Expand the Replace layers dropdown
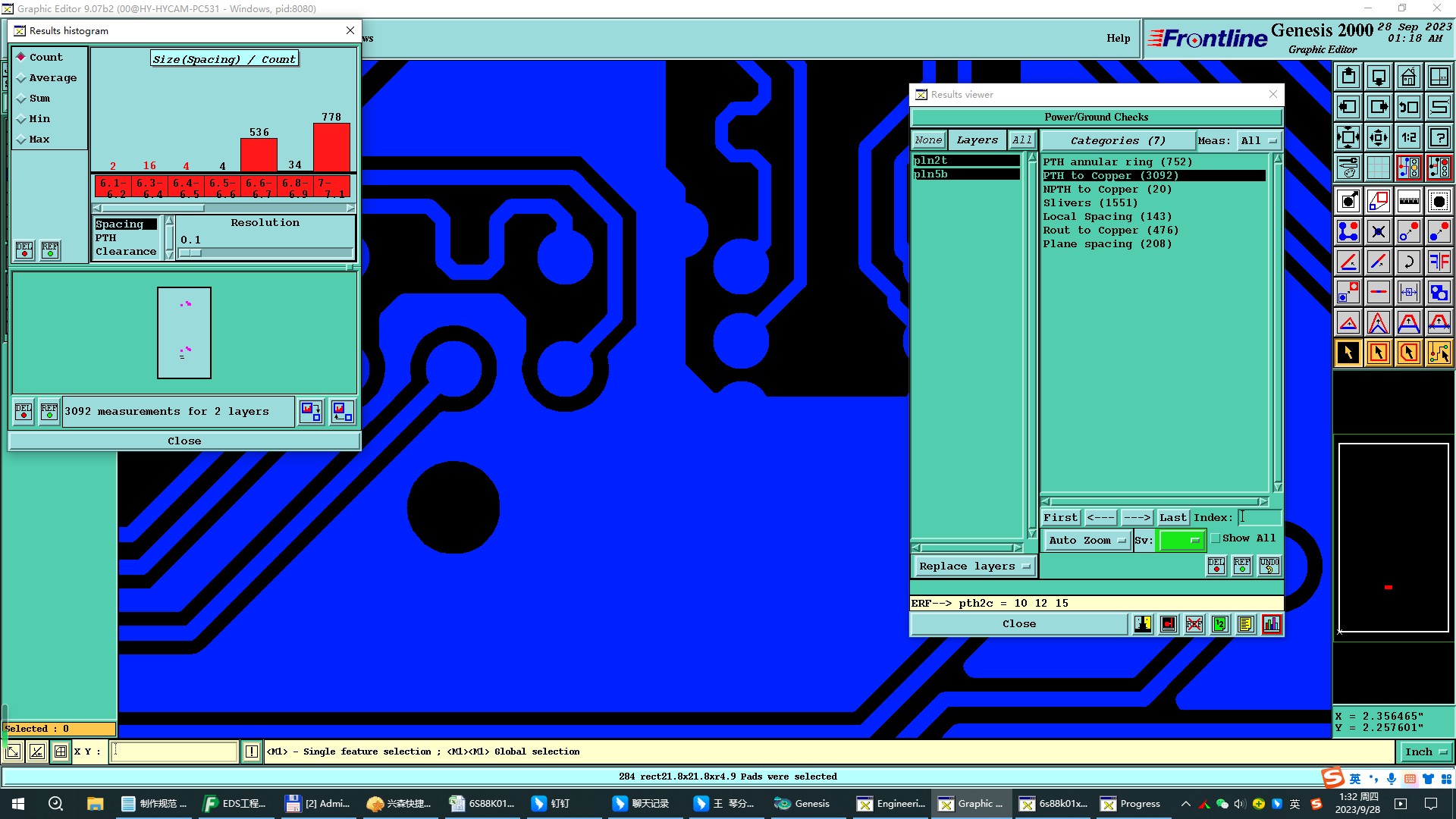 click(x=974, y=566)
